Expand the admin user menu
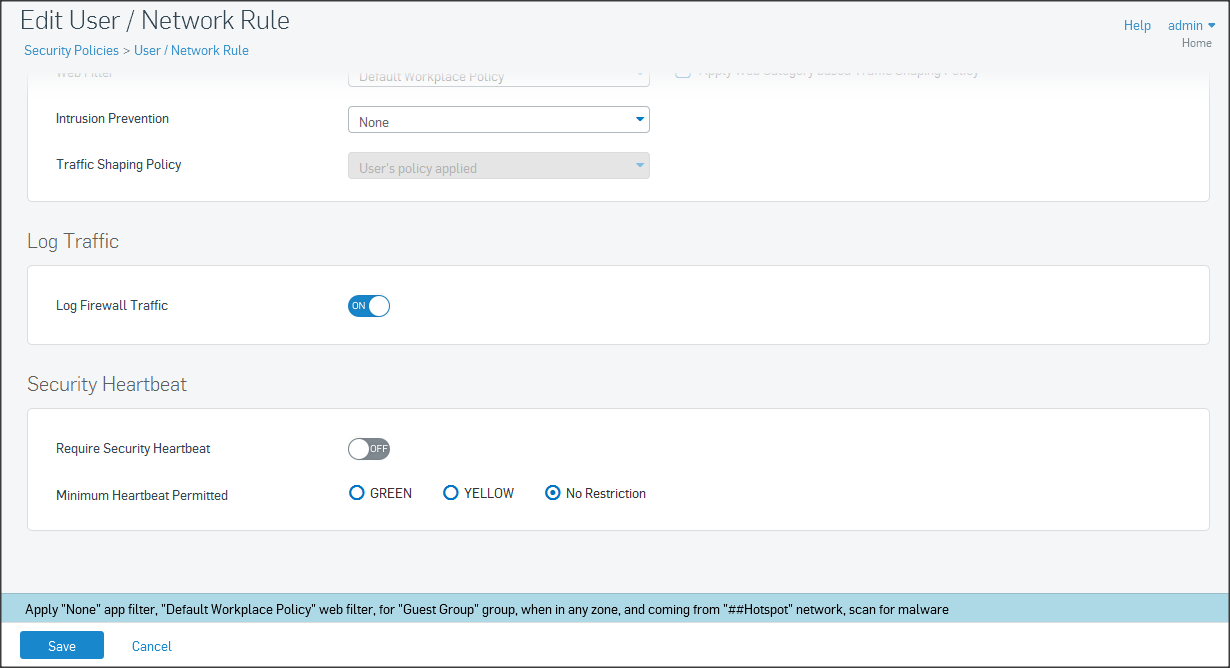The image size is (1230, 668). [1191, 25]
